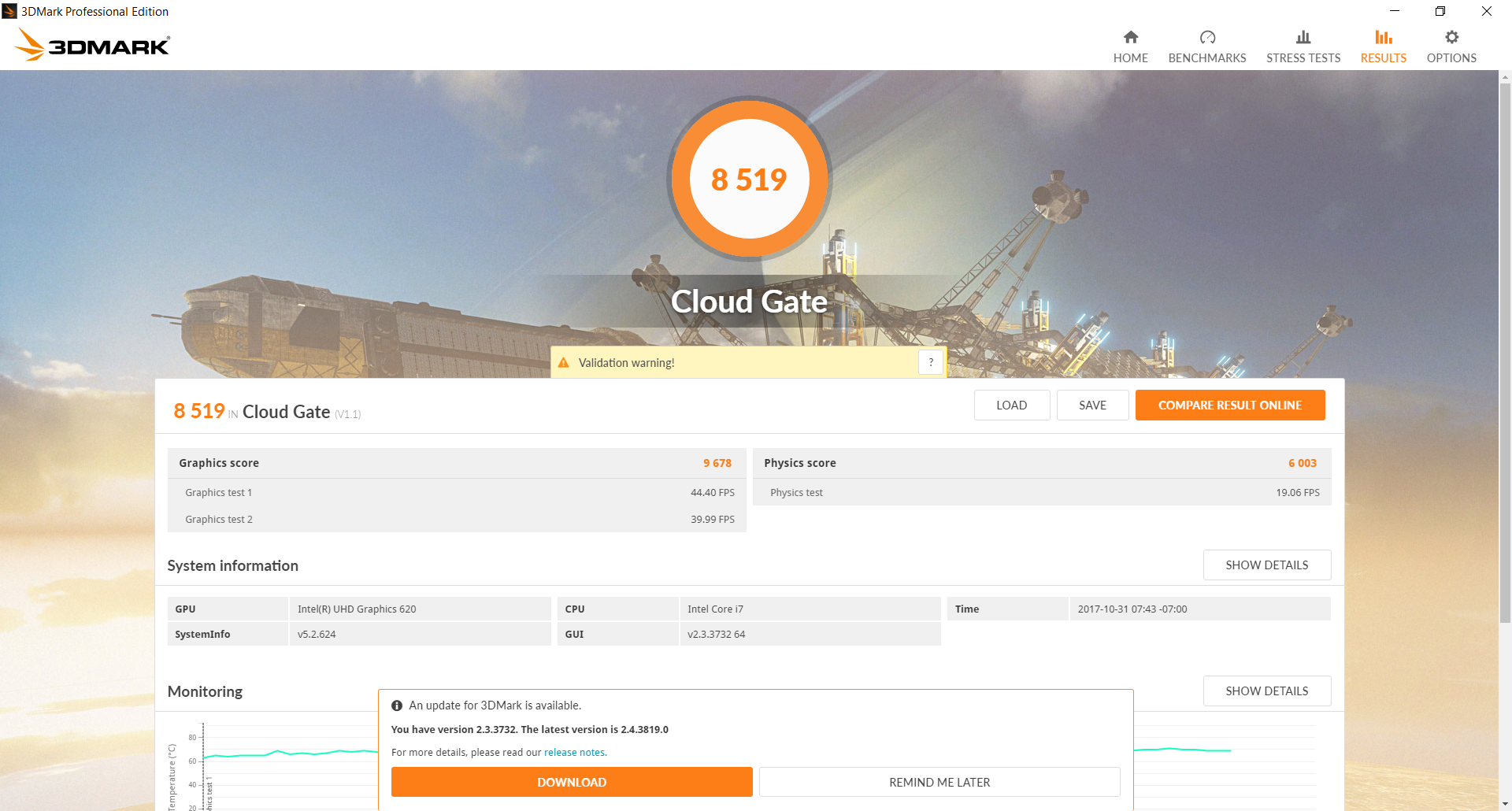This screenshot has height=811, width=1512.
Task: Click COMPARE RESULT ONLINE
Action: (x=1230, y=405)
